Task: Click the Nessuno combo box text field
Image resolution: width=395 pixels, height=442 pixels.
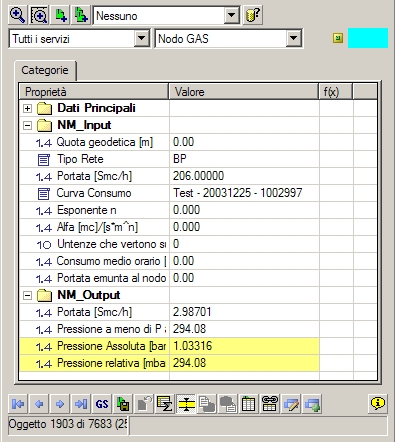Action: pyautogui.click(x=159, y=16)
